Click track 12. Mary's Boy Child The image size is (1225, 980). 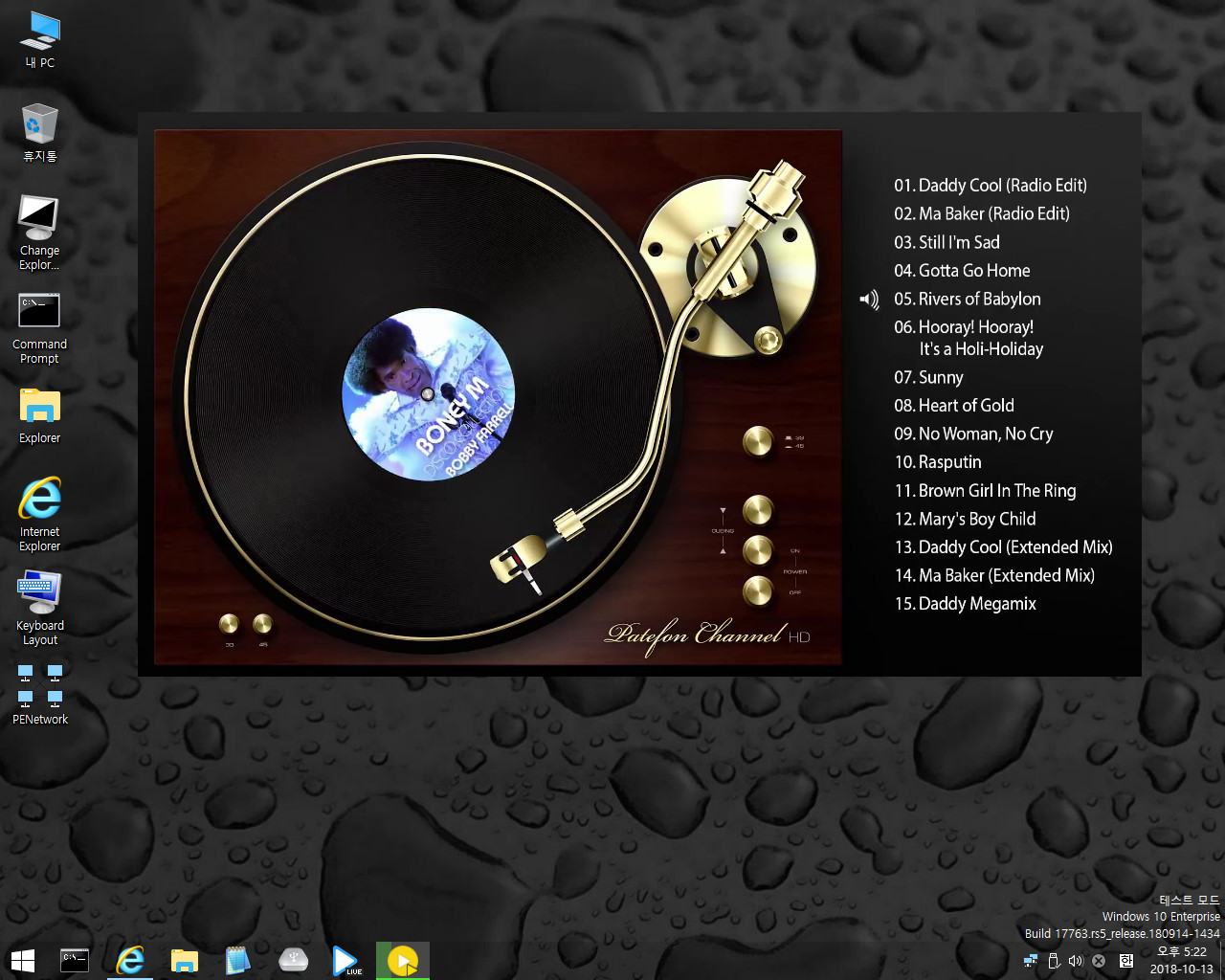965,519
